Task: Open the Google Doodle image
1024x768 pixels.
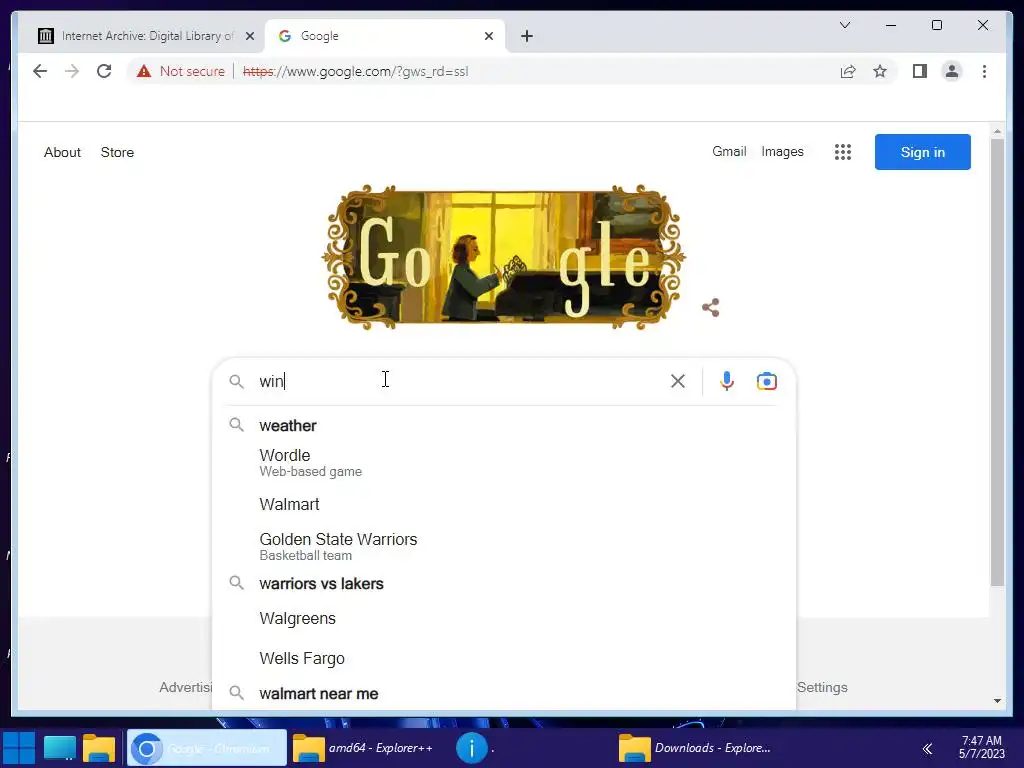Action: [x=504, y=257]
